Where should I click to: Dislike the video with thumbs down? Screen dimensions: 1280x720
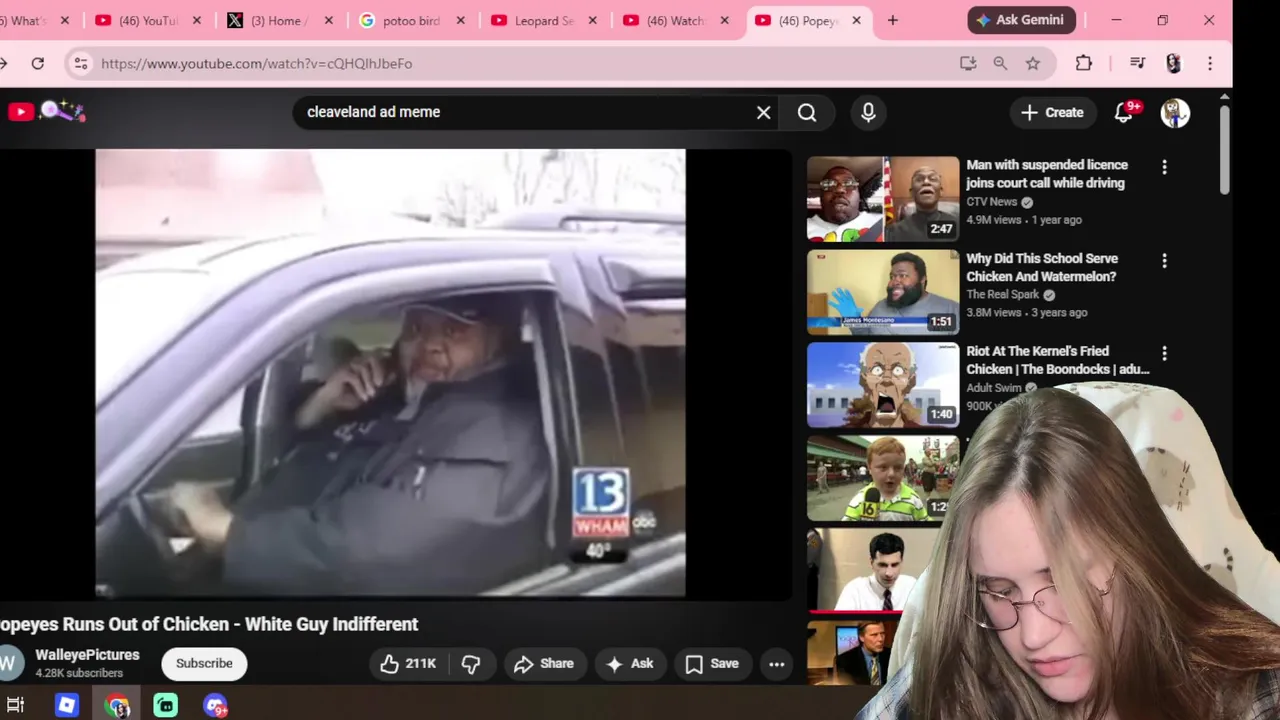[x=471, y=663]
